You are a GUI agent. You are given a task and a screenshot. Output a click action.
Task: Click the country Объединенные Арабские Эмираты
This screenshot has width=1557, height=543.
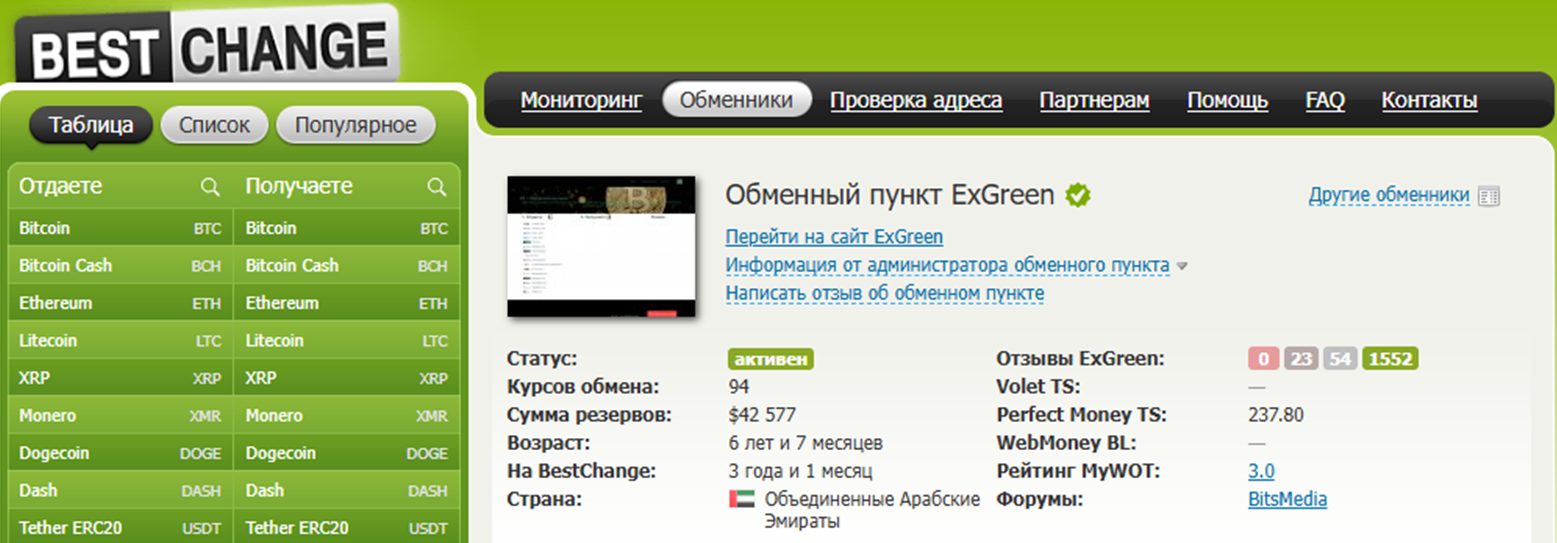872,510
